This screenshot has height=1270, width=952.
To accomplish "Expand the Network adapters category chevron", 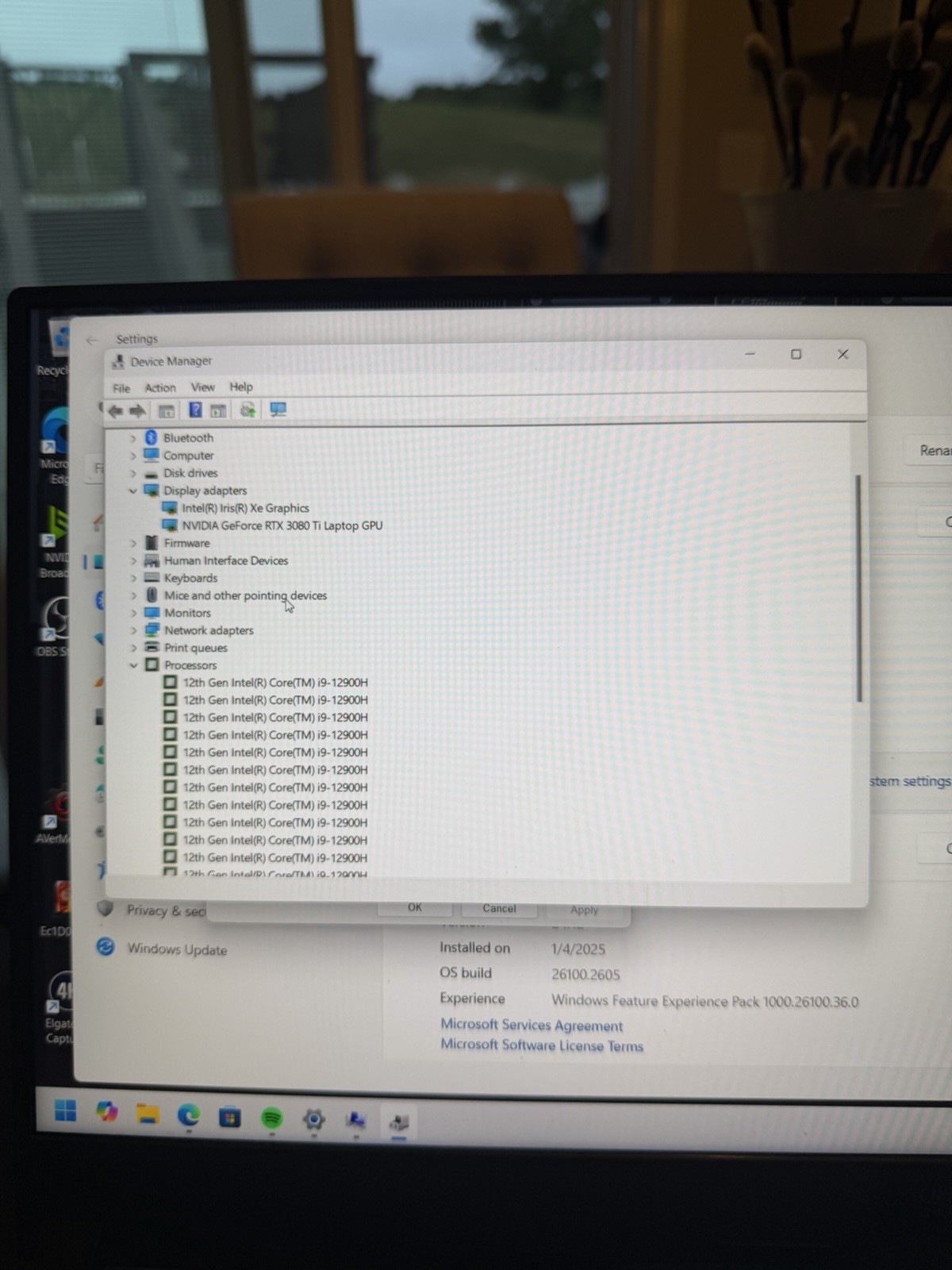I will coord(133,630).
